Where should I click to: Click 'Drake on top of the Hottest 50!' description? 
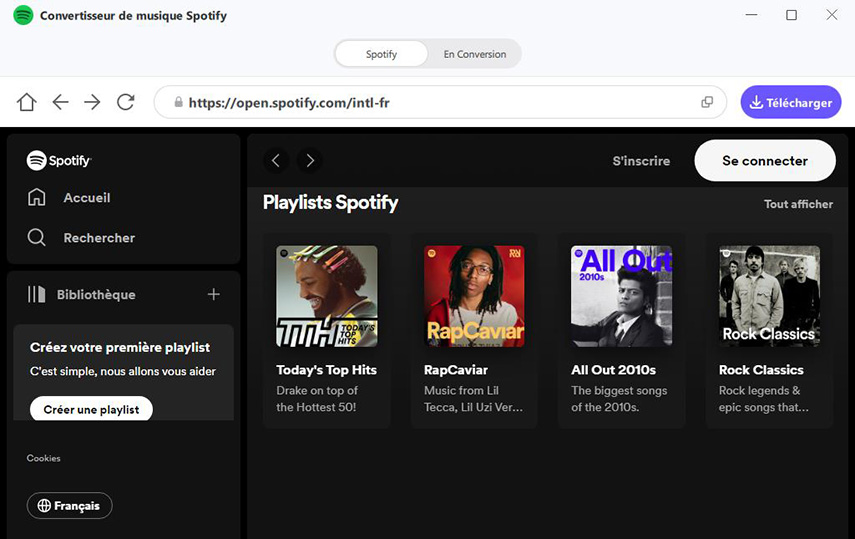(x=317, y=399)
